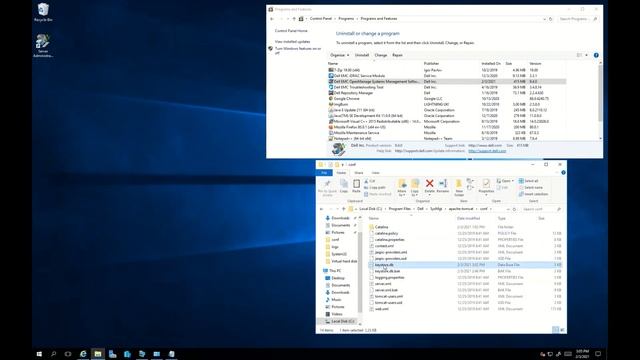Select keystore.db file in conf folder
Screen dimensions: 640x360
[465, 265]
